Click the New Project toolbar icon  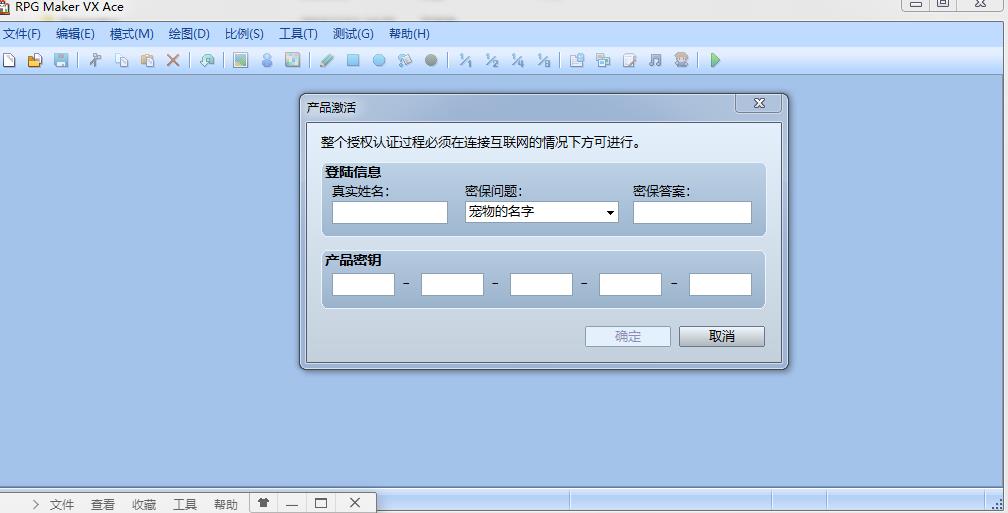click(x=9, y=60)
